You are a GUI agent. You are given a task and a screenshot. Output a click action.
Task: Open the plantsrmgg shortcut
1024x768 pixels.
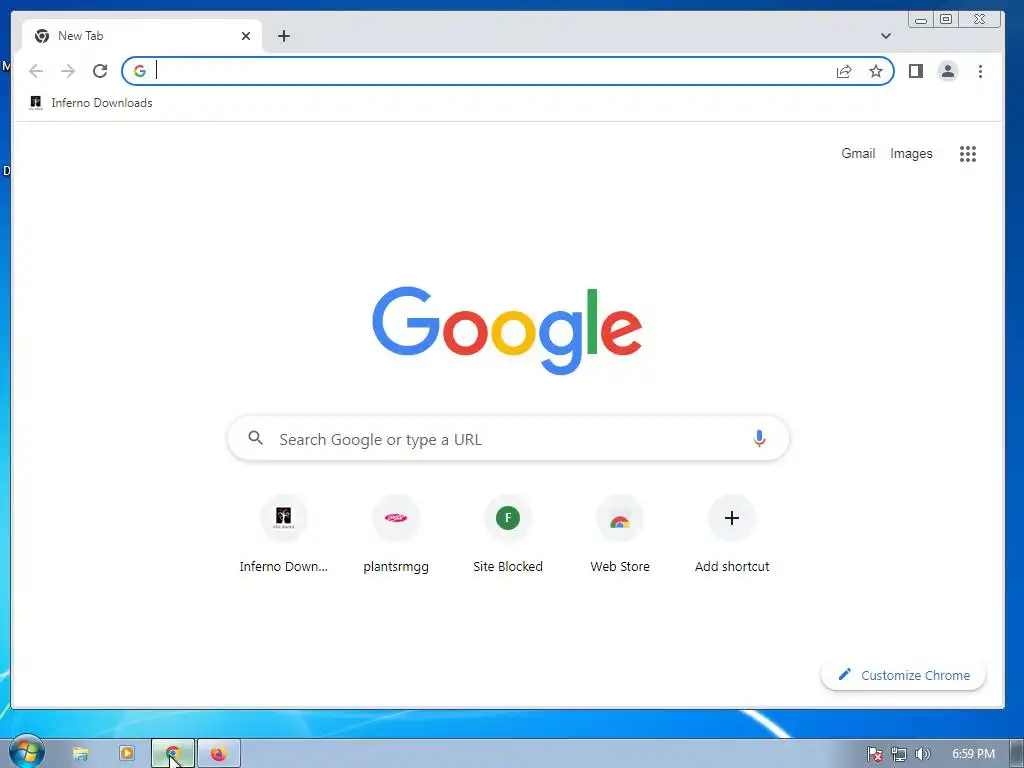click(x=396, y=536)
